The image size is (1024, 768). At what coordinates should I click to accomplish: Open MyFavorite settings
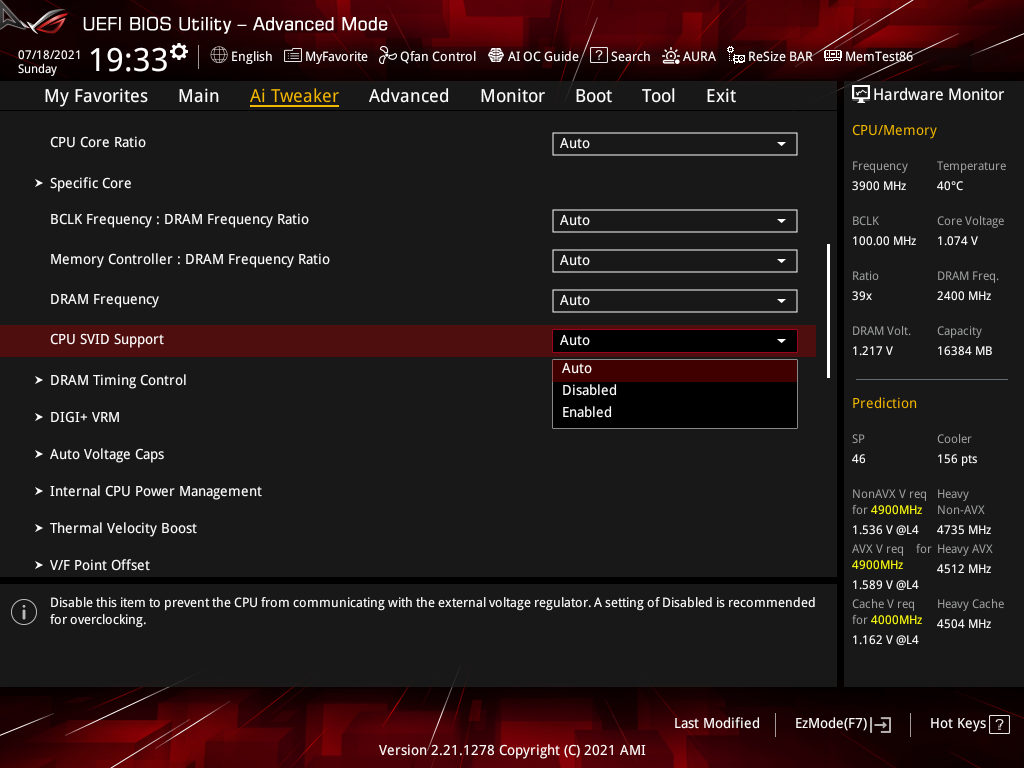coord(325,56)
